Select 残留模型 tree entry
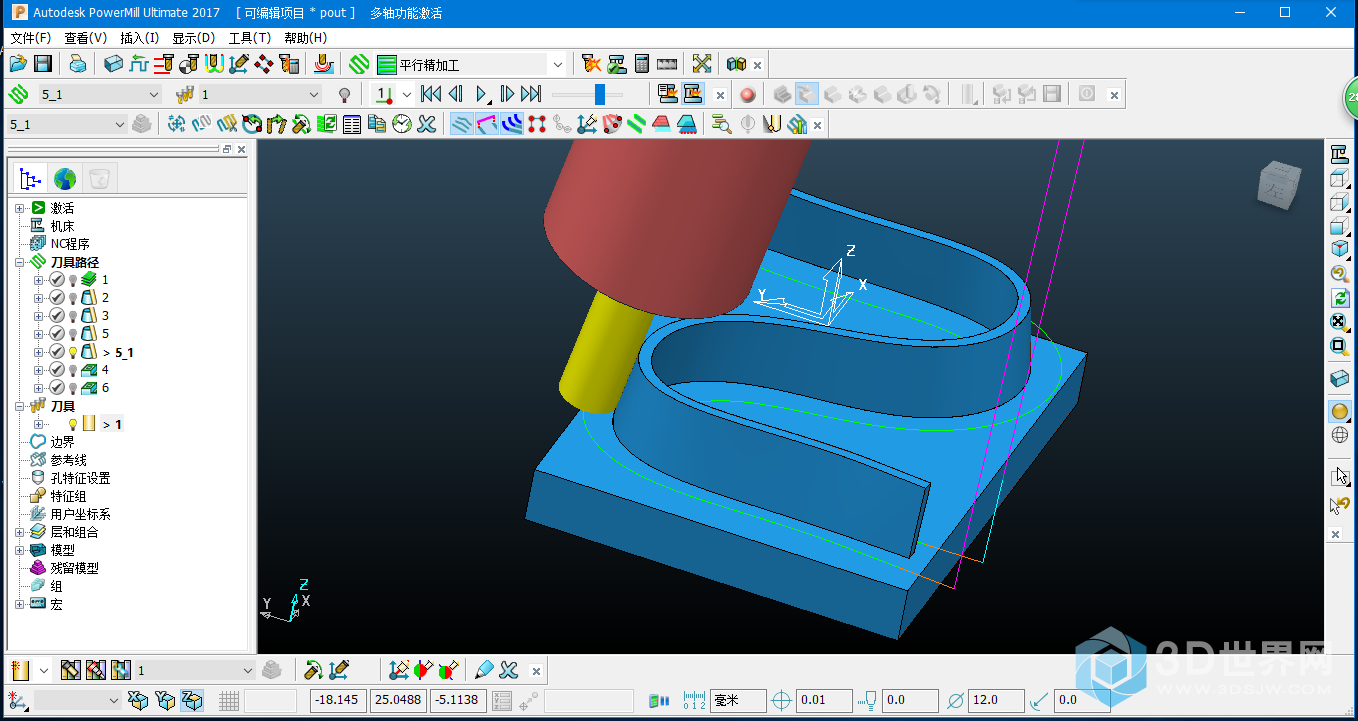1358x721 pixels. point(75,568)
